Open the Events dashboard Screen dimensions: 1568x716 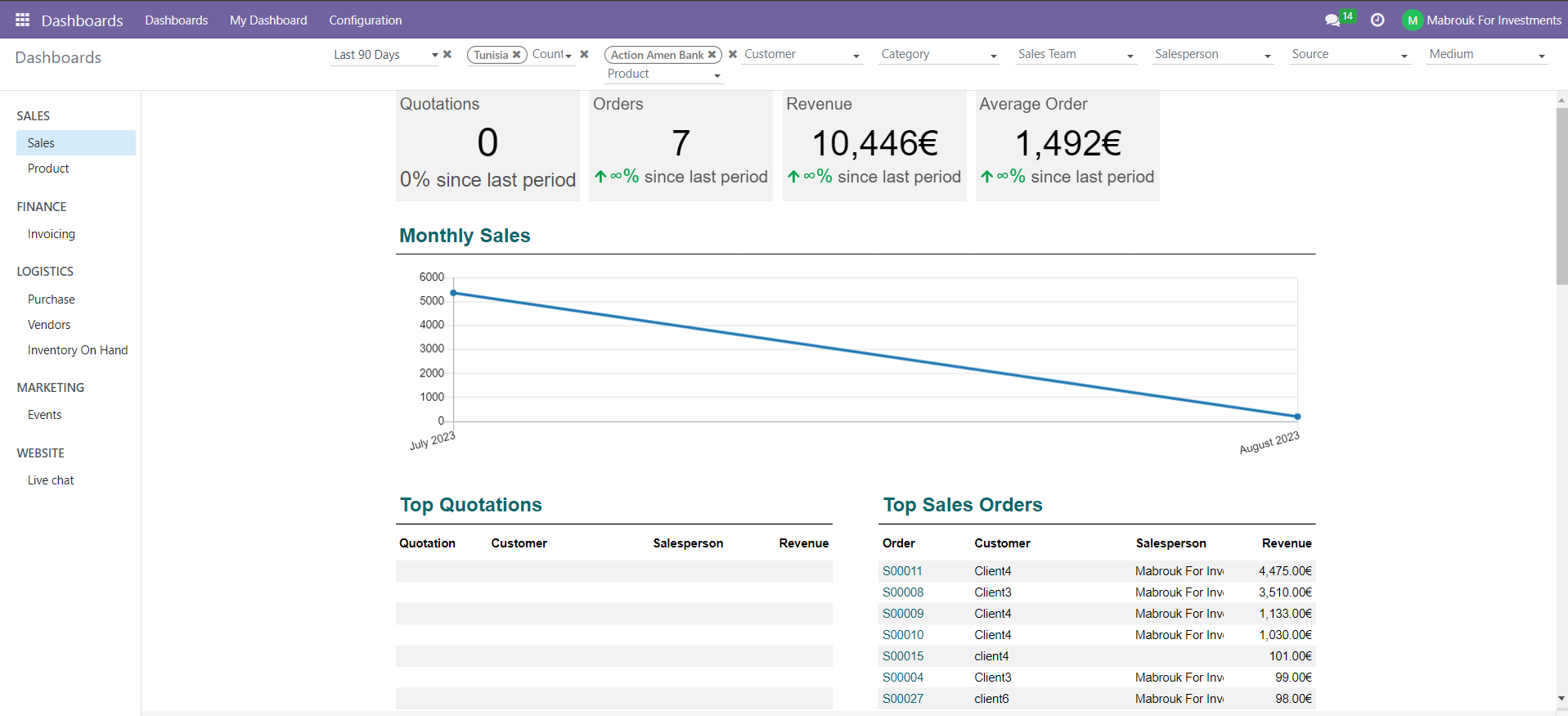coord(76,415)
